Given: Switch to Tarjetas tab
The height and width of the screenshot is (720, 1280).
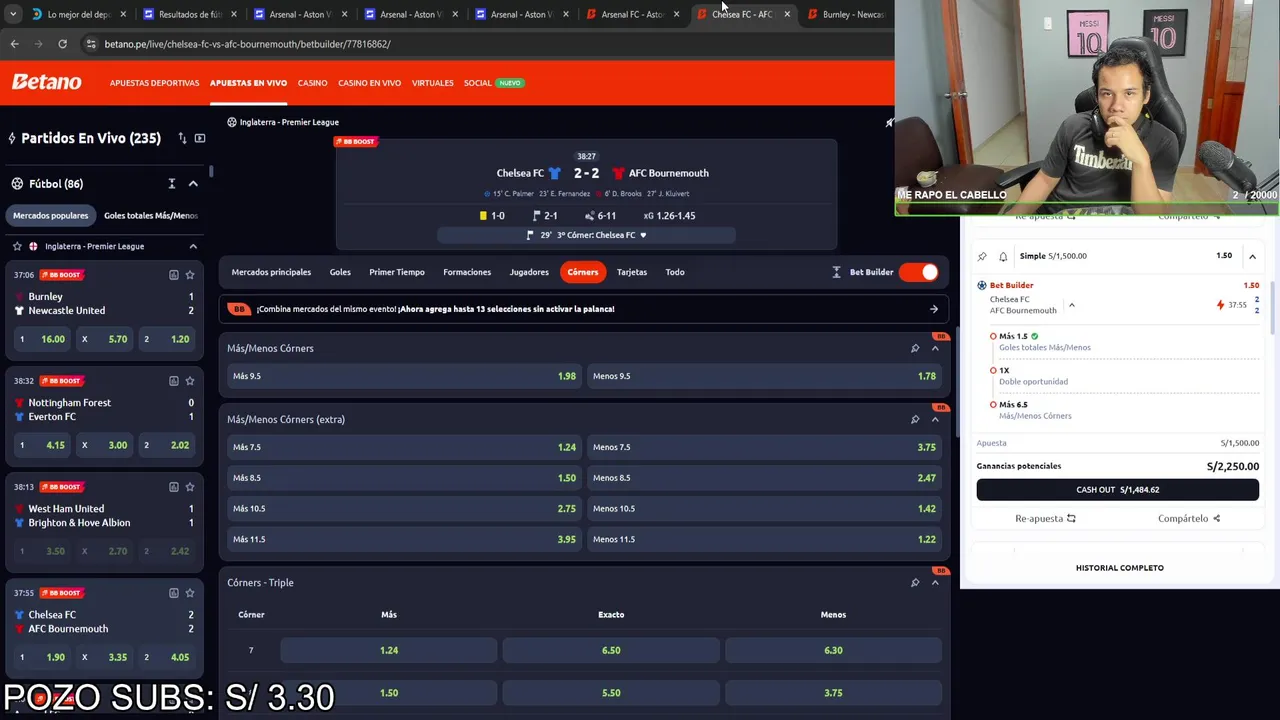Looking at the screenshot, I should 632,272.
